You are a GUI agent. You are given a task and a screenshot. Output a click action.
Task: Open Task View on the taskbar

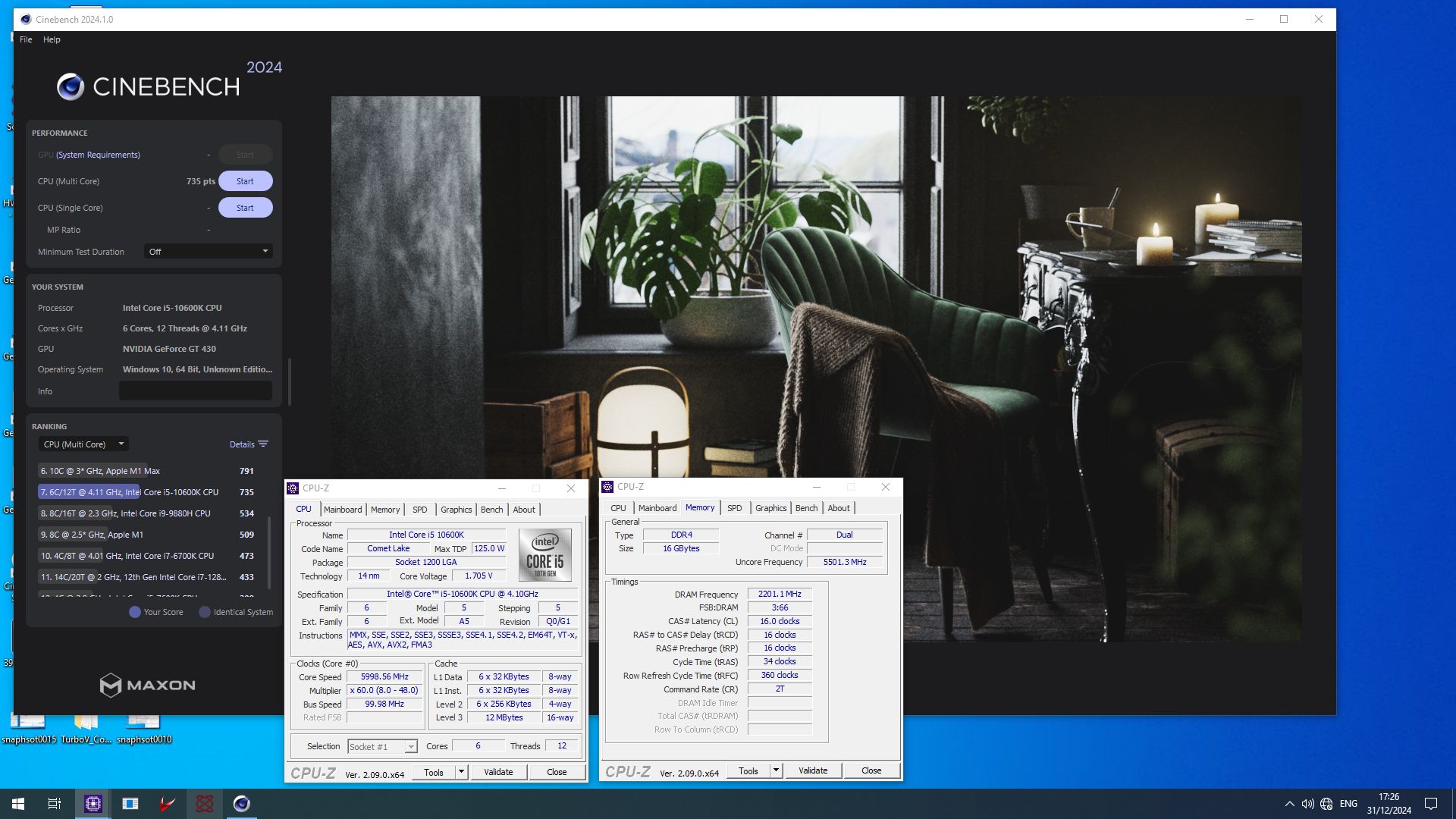[x=55, y=804]
